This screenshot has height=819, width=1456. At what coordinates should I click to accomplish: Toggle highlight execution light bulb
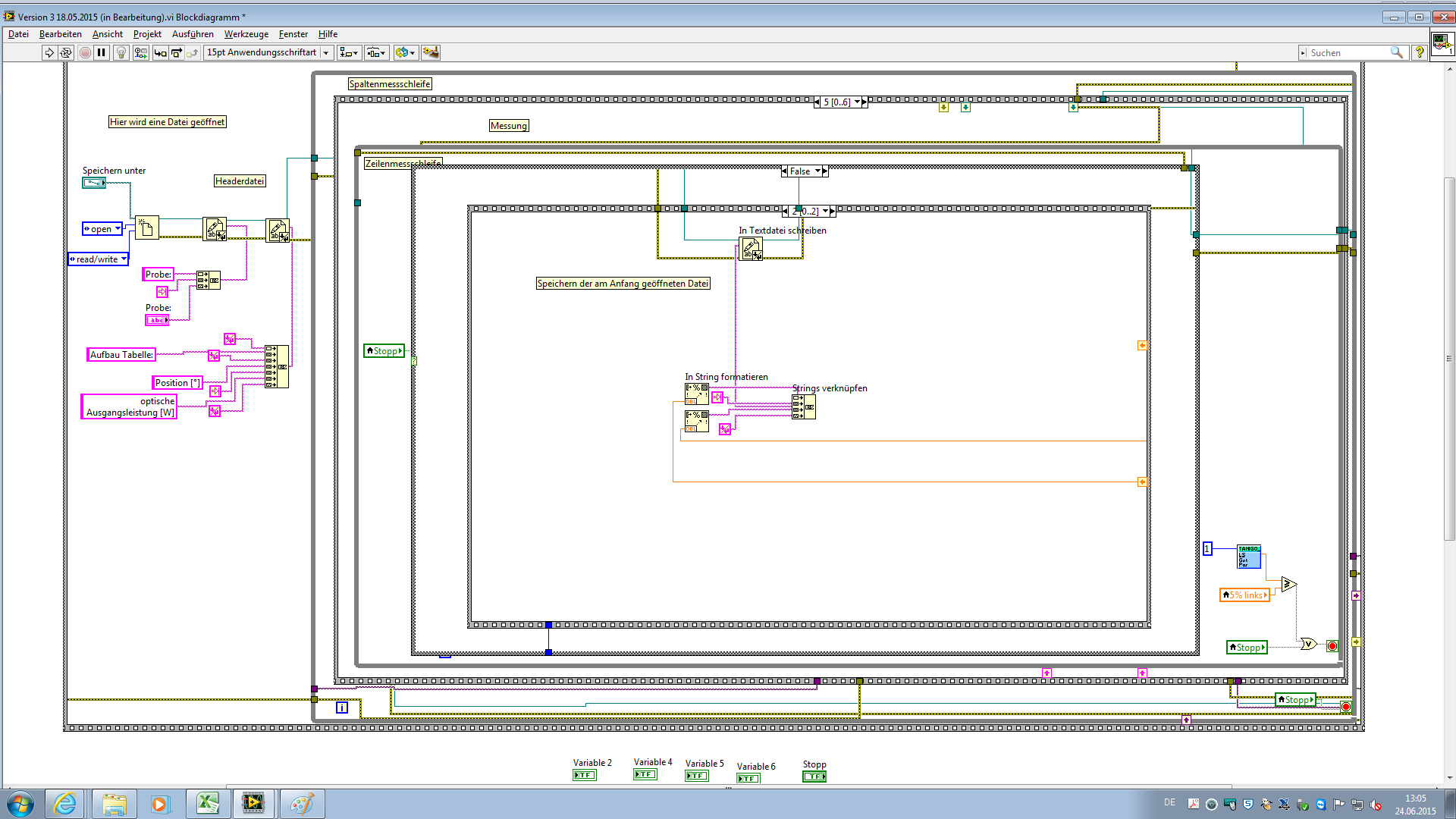(x=121, y=52)
